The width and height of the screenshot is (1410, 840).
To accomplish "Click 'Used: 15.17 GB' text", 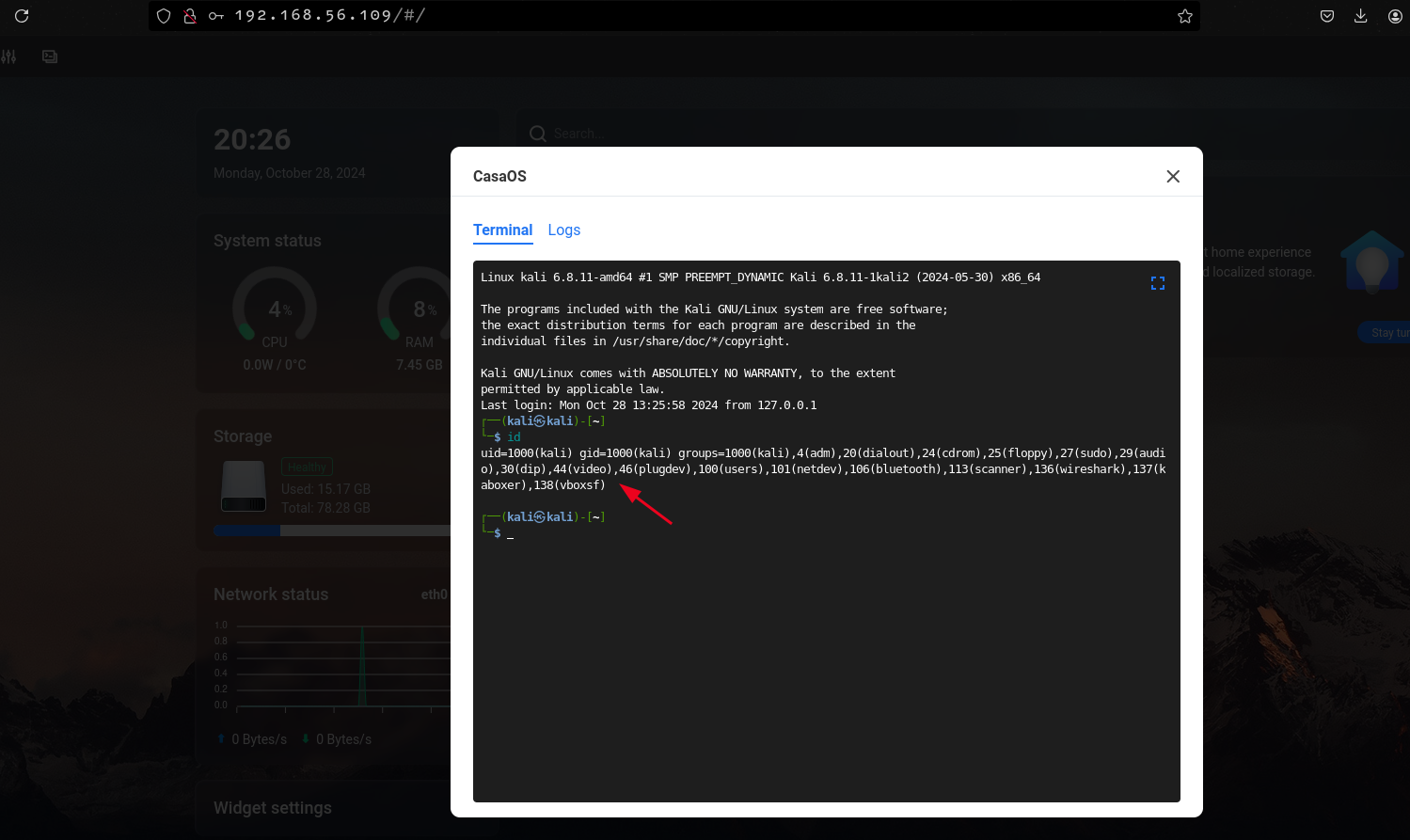I will click(x=325, y=489).
